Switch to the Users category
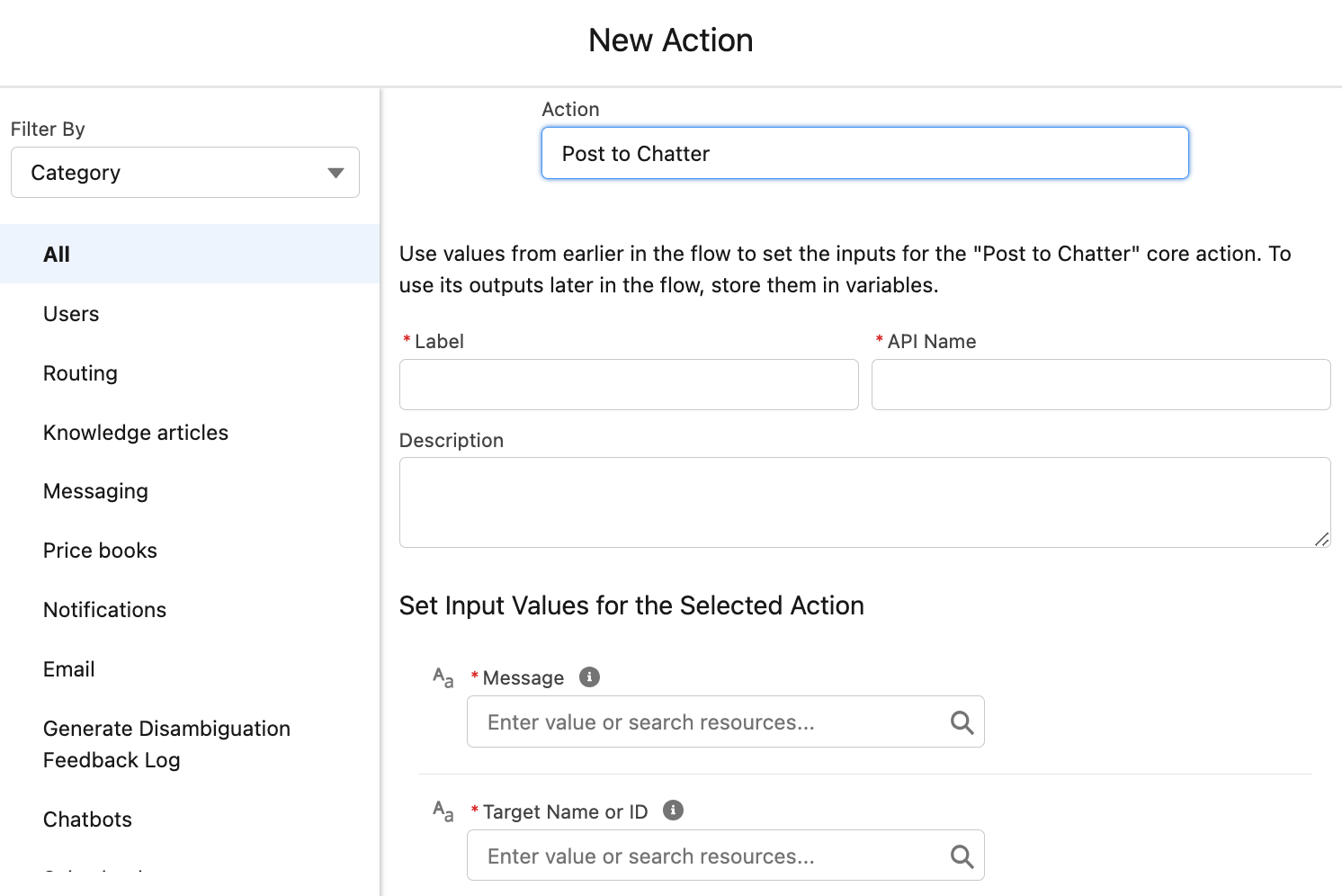Screen dimensions: 1342x896 [x=70, y=313]
